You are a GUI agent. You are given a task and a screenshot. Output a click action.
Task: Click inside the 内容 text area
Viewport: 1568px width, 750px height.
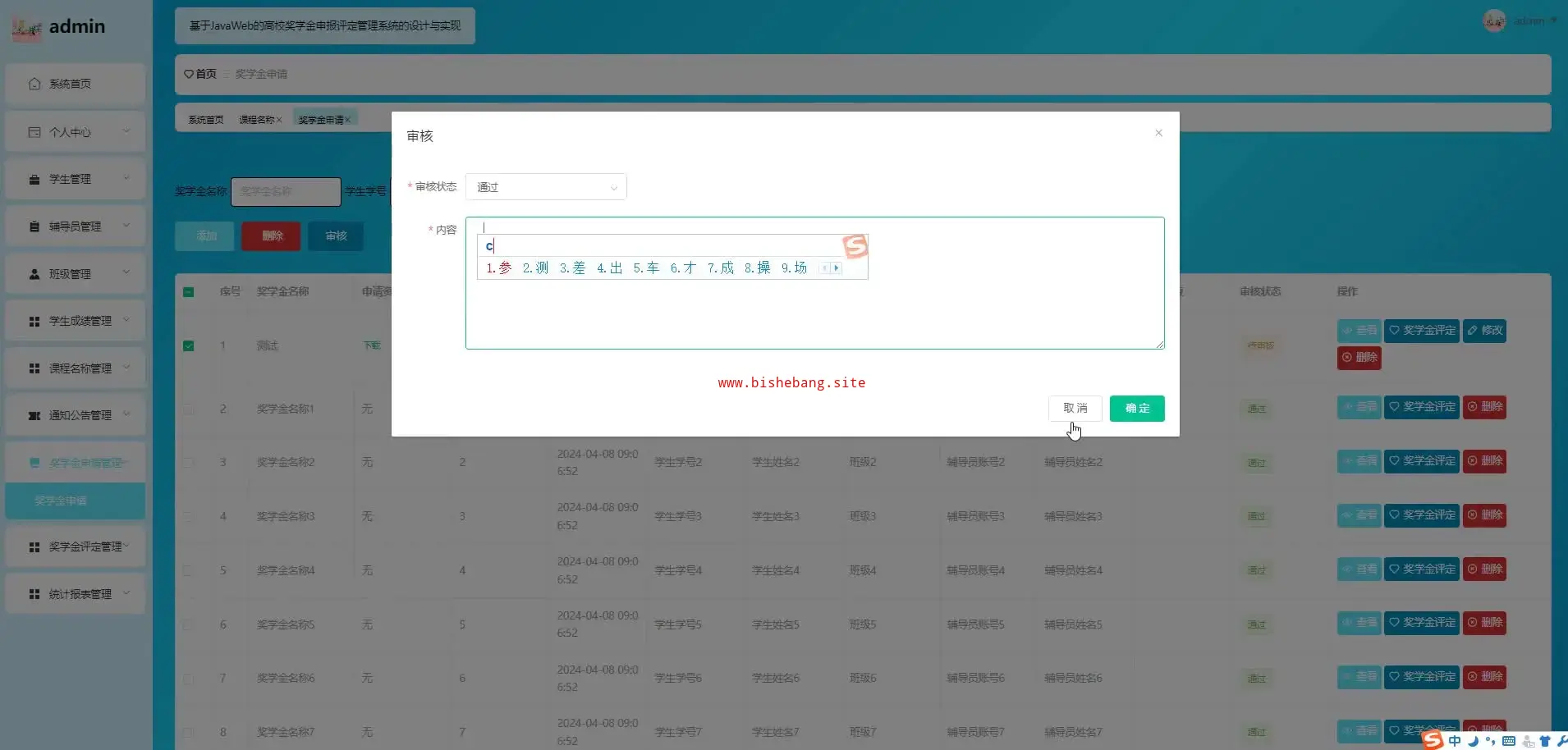coord(814,283)
